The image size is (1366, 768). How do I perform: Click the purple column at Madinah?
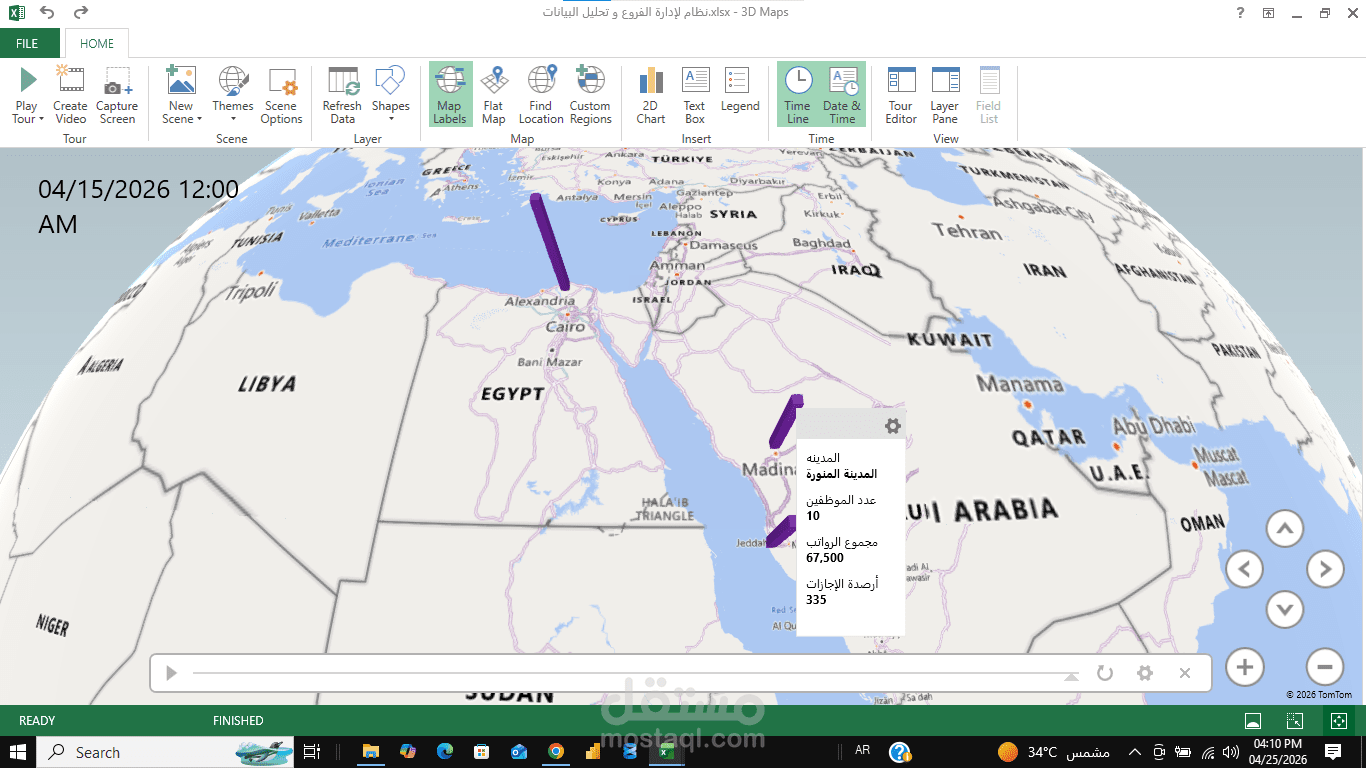coord(787,420)
